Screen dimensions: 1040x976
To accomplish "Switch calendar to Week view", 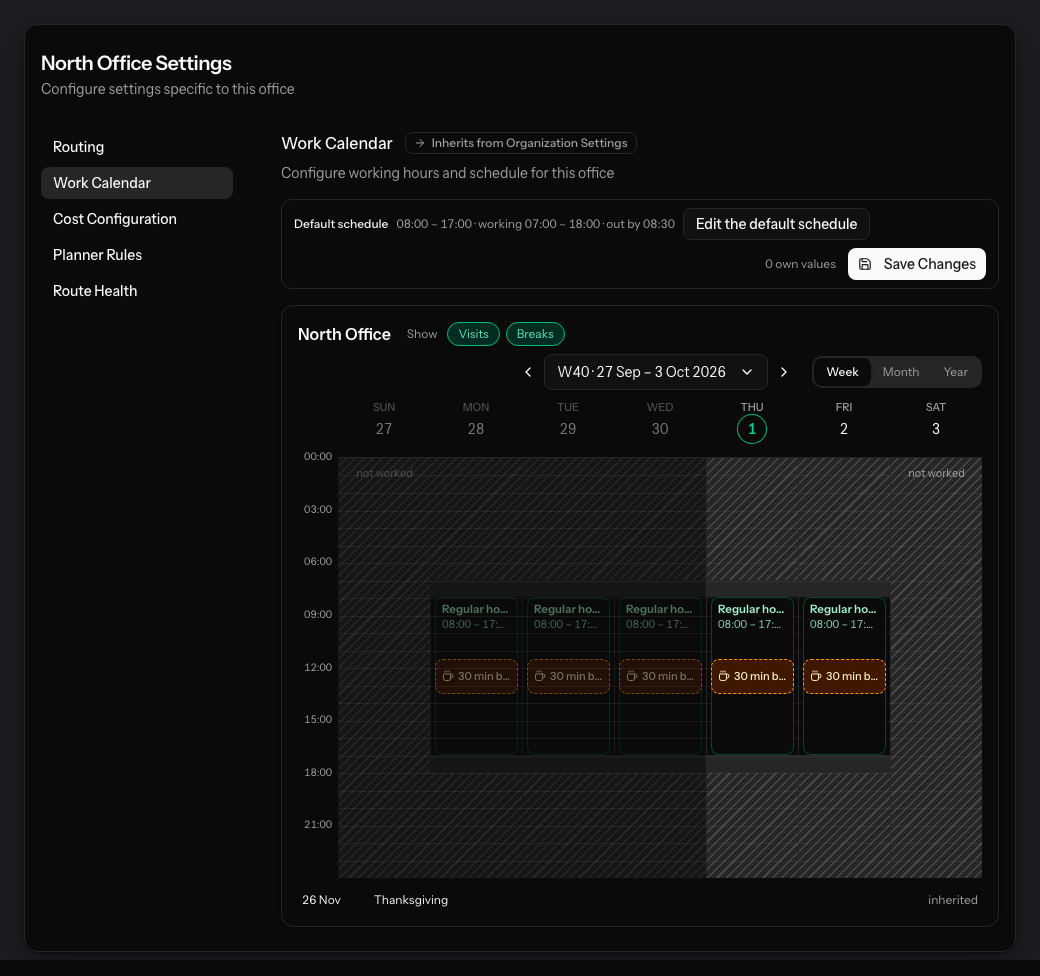I will point(842,372).
